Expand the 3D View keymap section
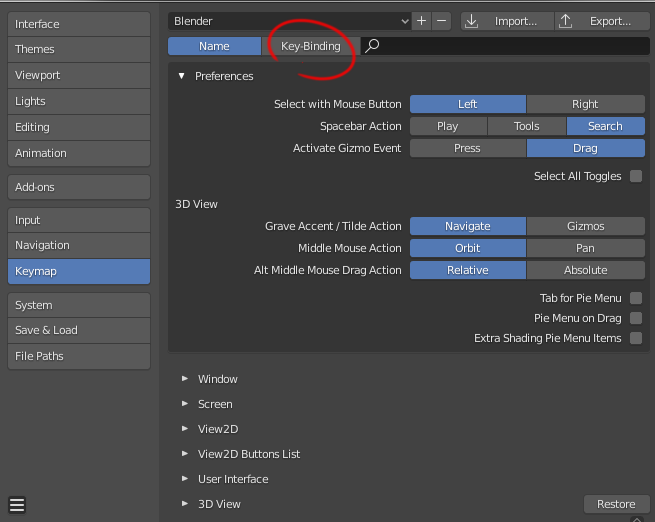 pyautogui.click(x=185, y=504)
